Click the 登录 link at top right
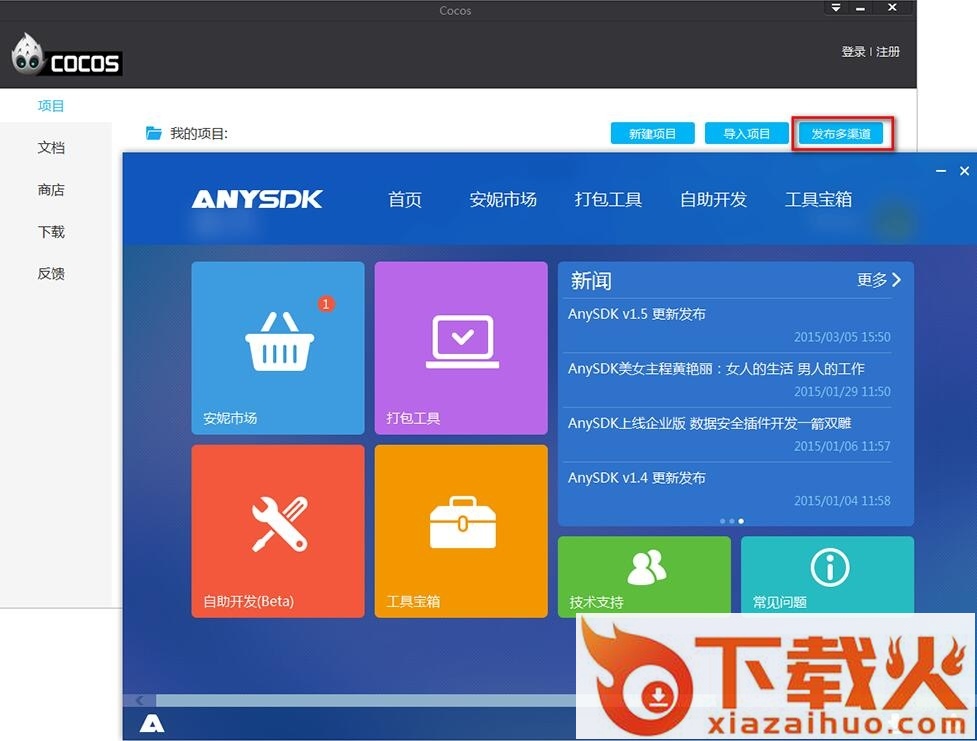 (x=853, y=52)
